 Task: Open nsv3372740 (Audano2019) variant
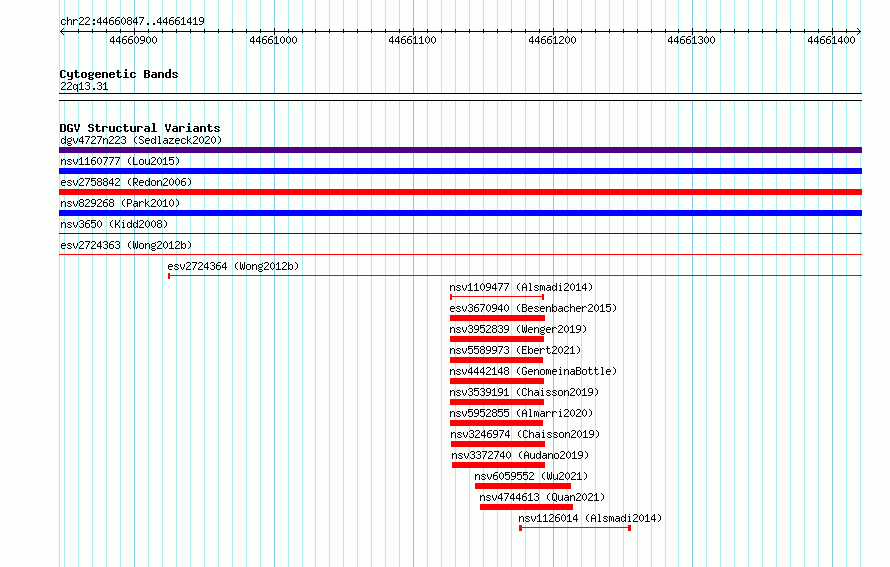(520, 455)
